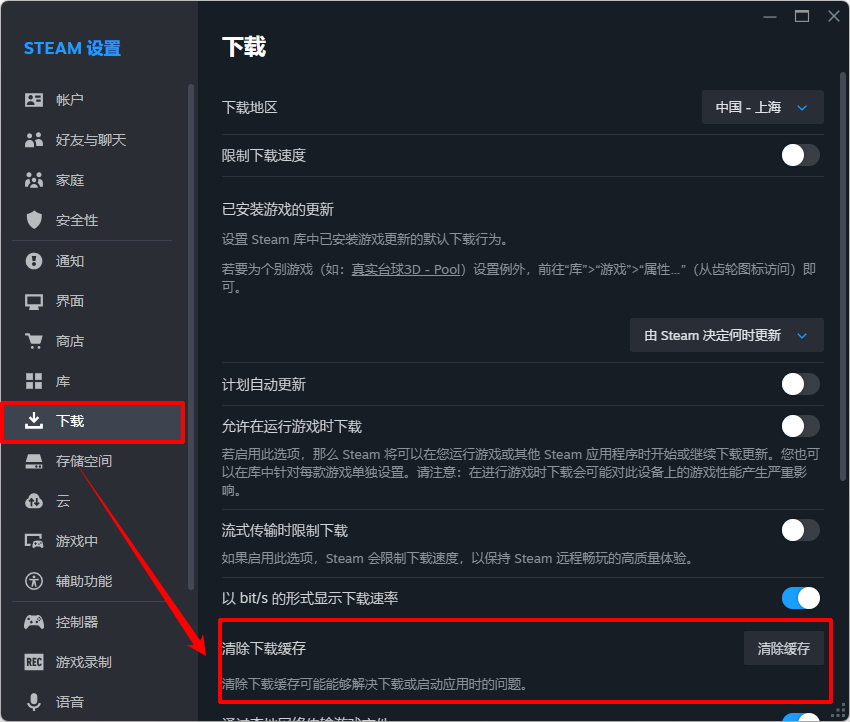The height and width of the screenshot is (722, 850).
Task: Open the 帐户 settings page
Action: [x=69, y=100]
